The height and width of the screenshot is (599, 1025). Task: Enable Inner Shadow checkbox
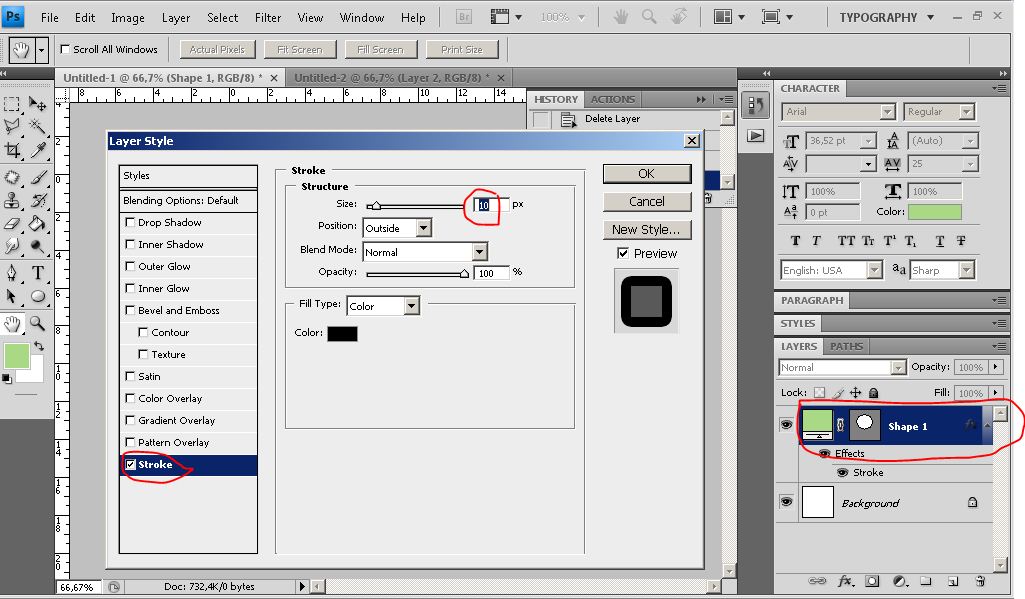click(130, 244)
